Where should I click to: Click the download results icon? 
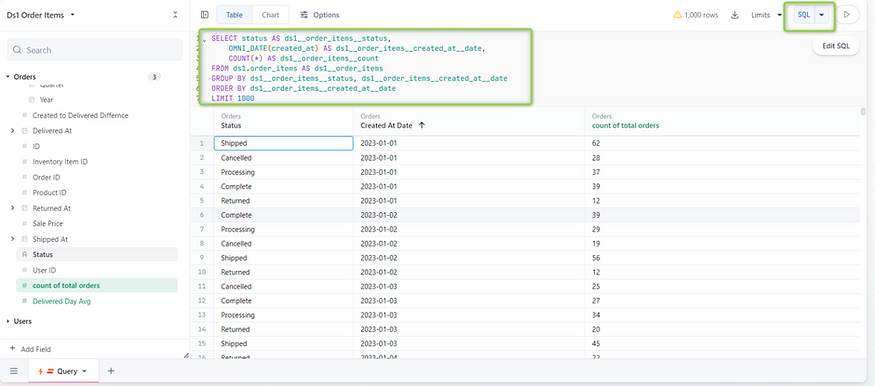[735, 15]
